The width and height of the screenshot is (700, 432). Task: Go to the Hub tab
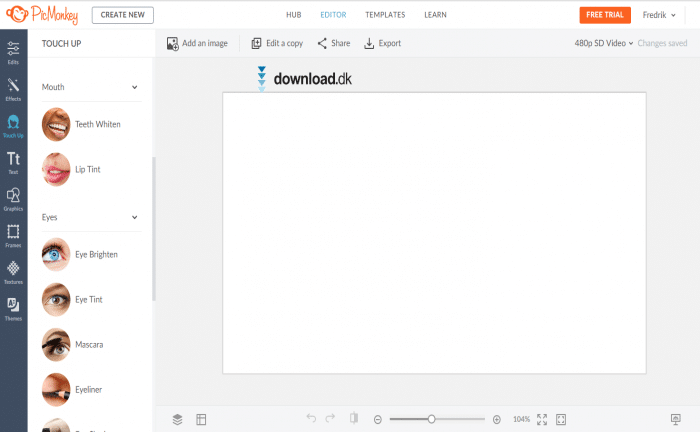tap(293, 15)
